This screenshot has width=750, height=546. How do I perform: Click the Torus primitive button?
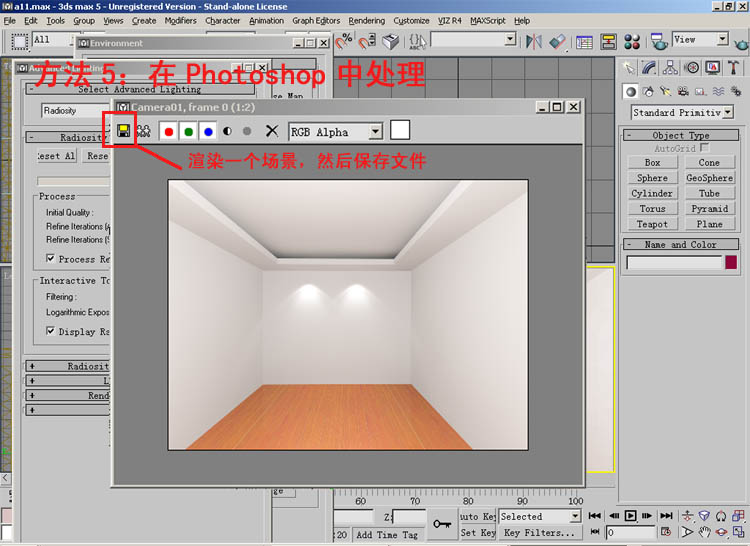coord(652,209)
